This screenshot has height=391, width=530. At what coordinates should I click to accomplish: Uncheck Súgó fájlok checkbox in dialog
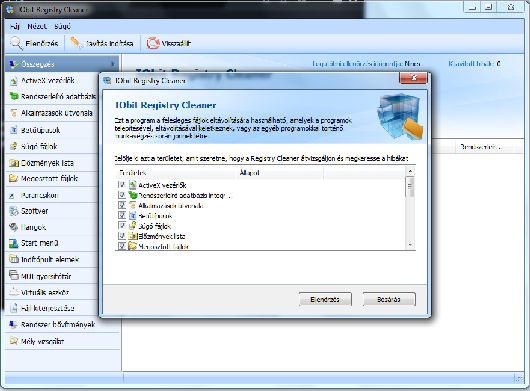coord(122,225)
